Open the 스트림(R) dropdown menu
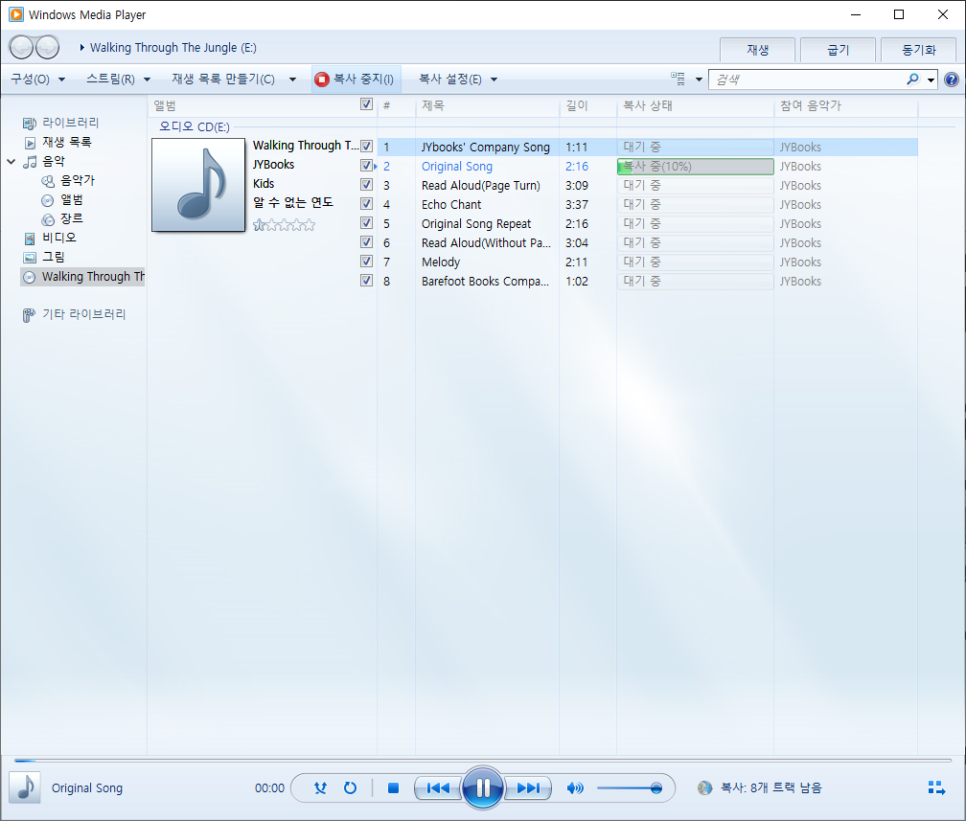The width and height of the screenshot is (966, 821). (x=118, y=79)
